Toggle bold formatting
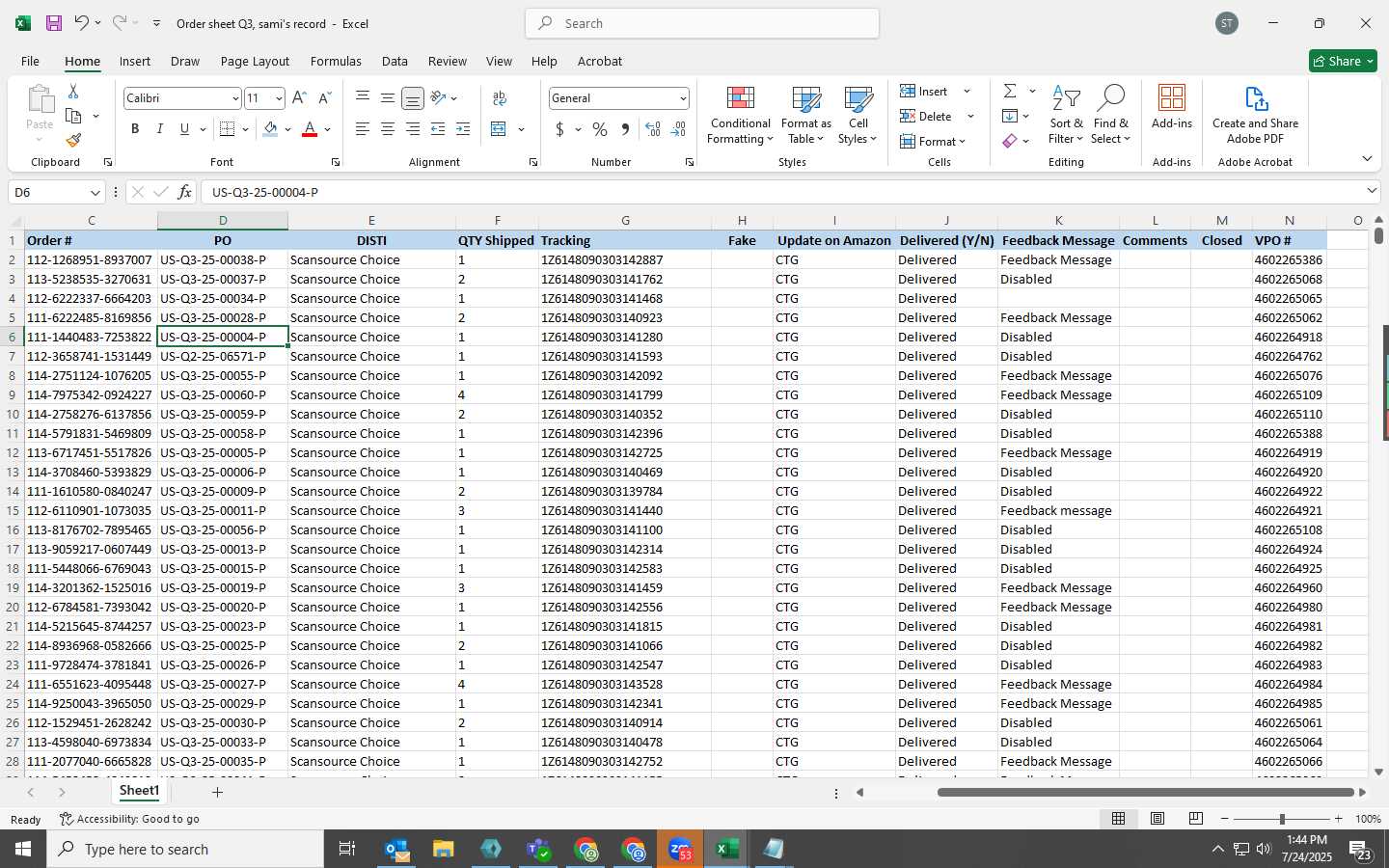Screen dimensions: 1389x868 click(135, 129)
